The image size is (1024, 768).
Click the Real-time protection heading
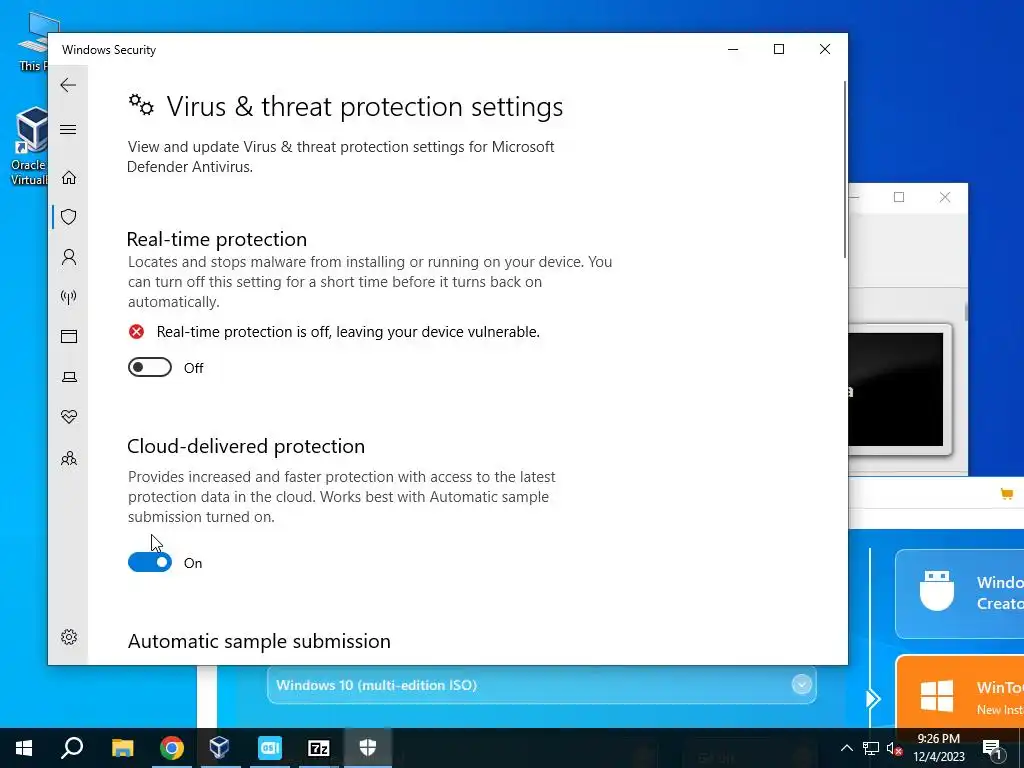217,239
